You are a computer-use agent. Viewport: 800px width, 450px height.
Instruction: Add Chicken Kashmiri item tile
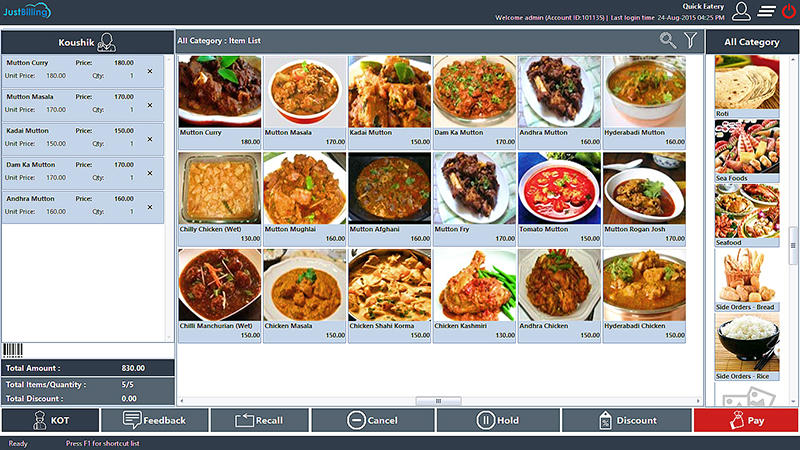coord(474,295)
